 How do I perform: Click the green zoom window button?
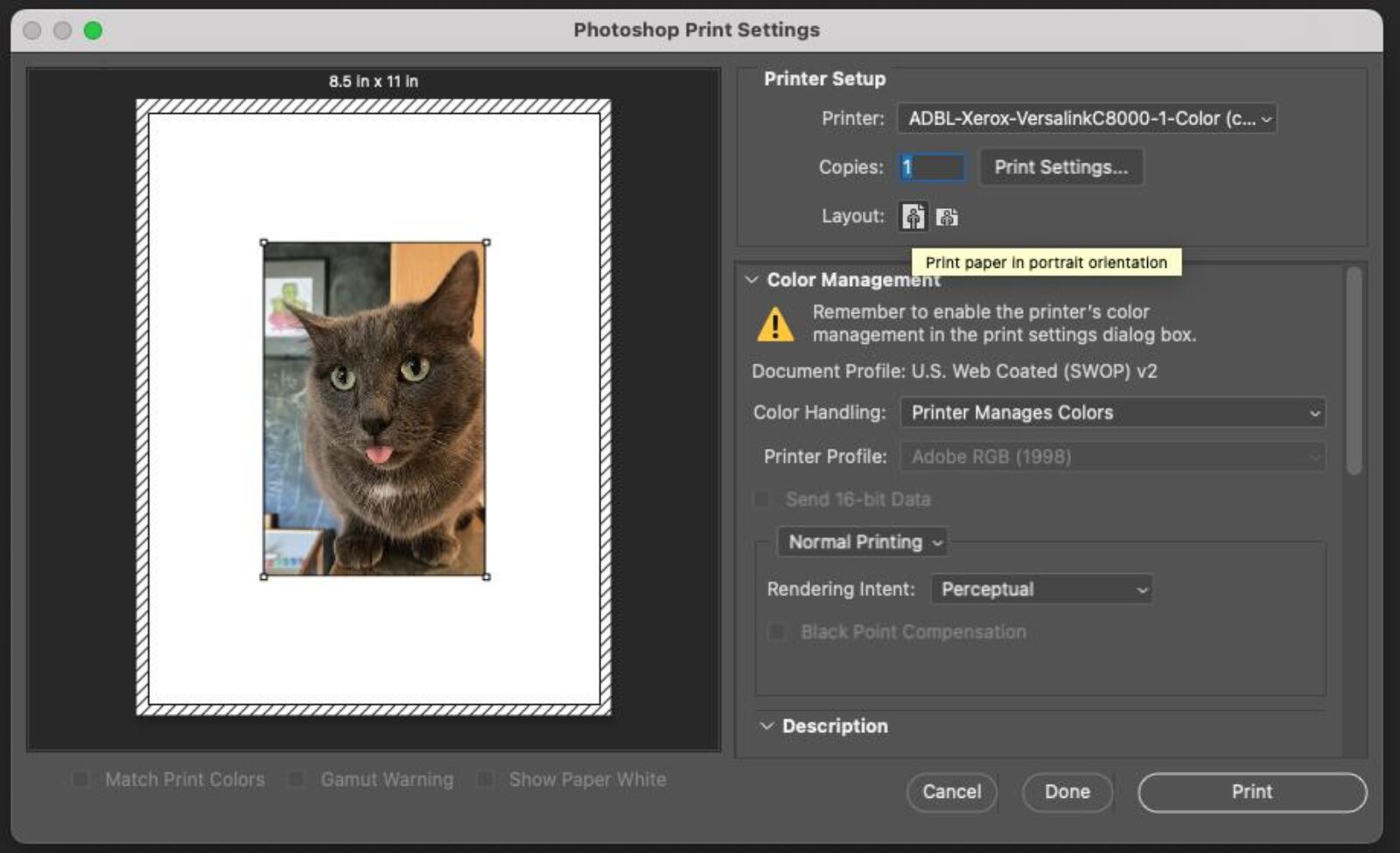click(x=93, y=31)
